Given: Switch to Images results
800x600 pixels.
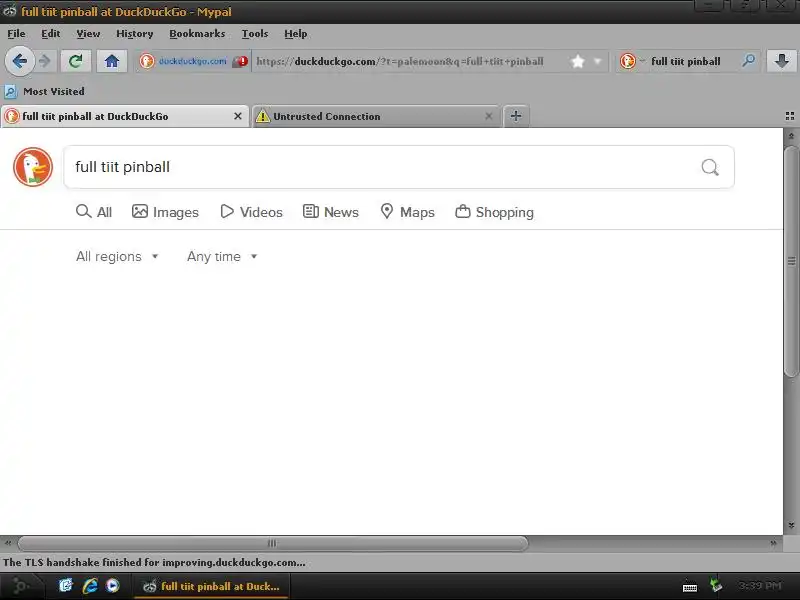Looking at the screenshot, I should coord(165,212).
